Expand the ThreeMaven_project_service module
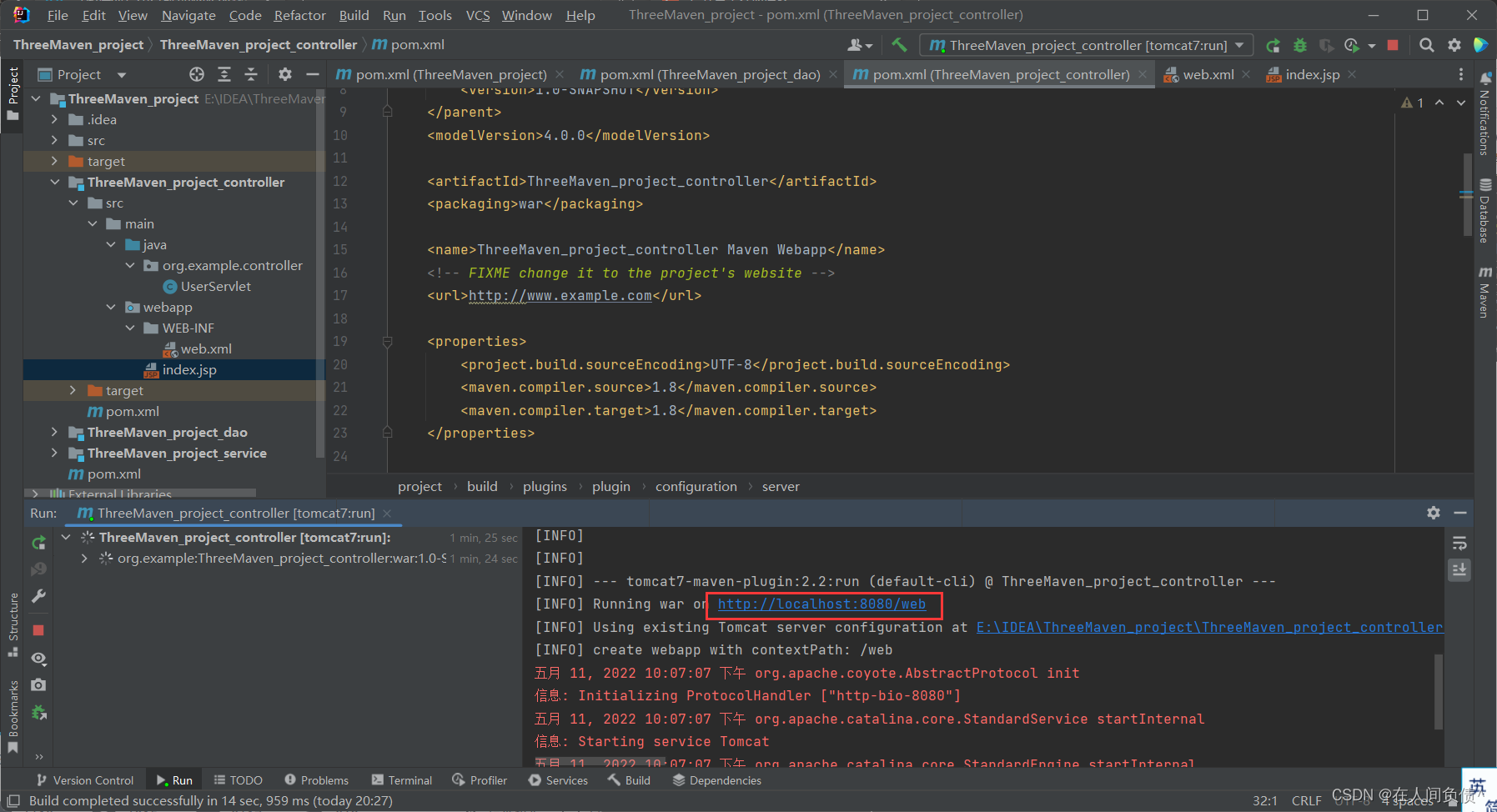The image size is (1497, 812). [54, 453]
